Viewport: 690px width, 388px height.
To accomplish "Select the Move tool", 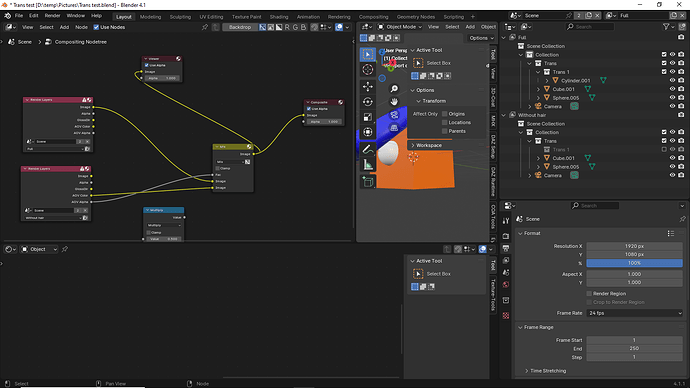I will pyautogui.click(x=367, y=87).
